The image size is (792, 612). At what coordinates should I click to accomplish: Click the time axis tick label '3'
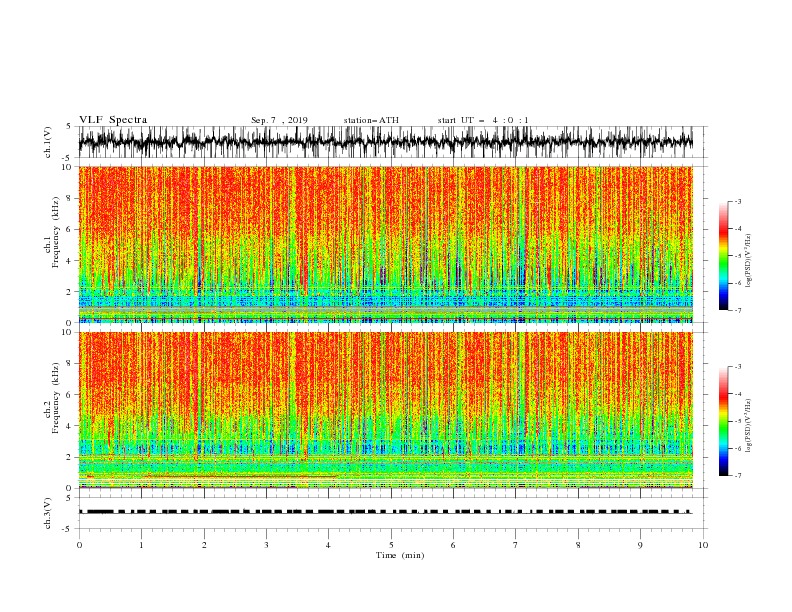[x=266, y=545]
